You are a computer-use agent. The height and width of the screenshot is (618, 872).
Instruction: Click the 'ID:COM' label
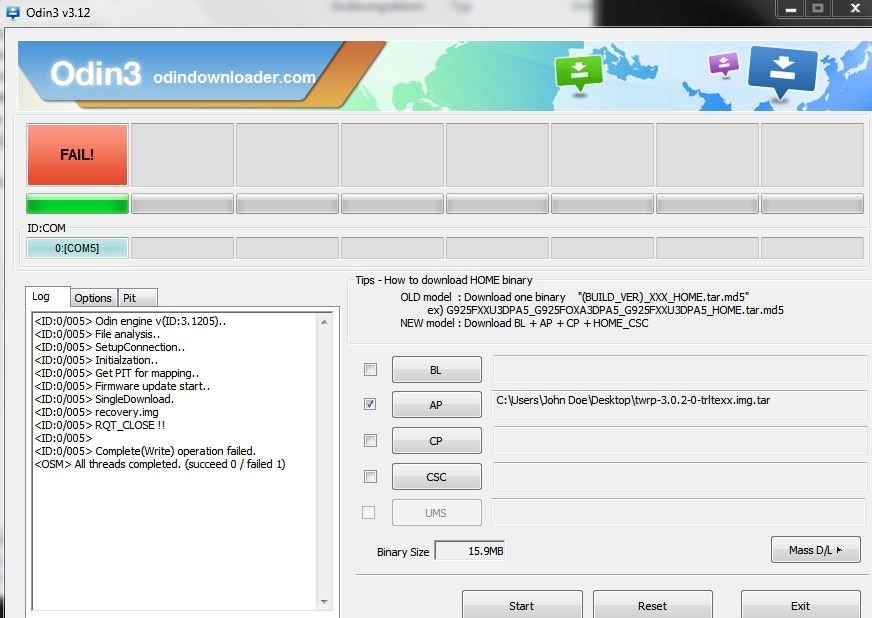[46, 228]
